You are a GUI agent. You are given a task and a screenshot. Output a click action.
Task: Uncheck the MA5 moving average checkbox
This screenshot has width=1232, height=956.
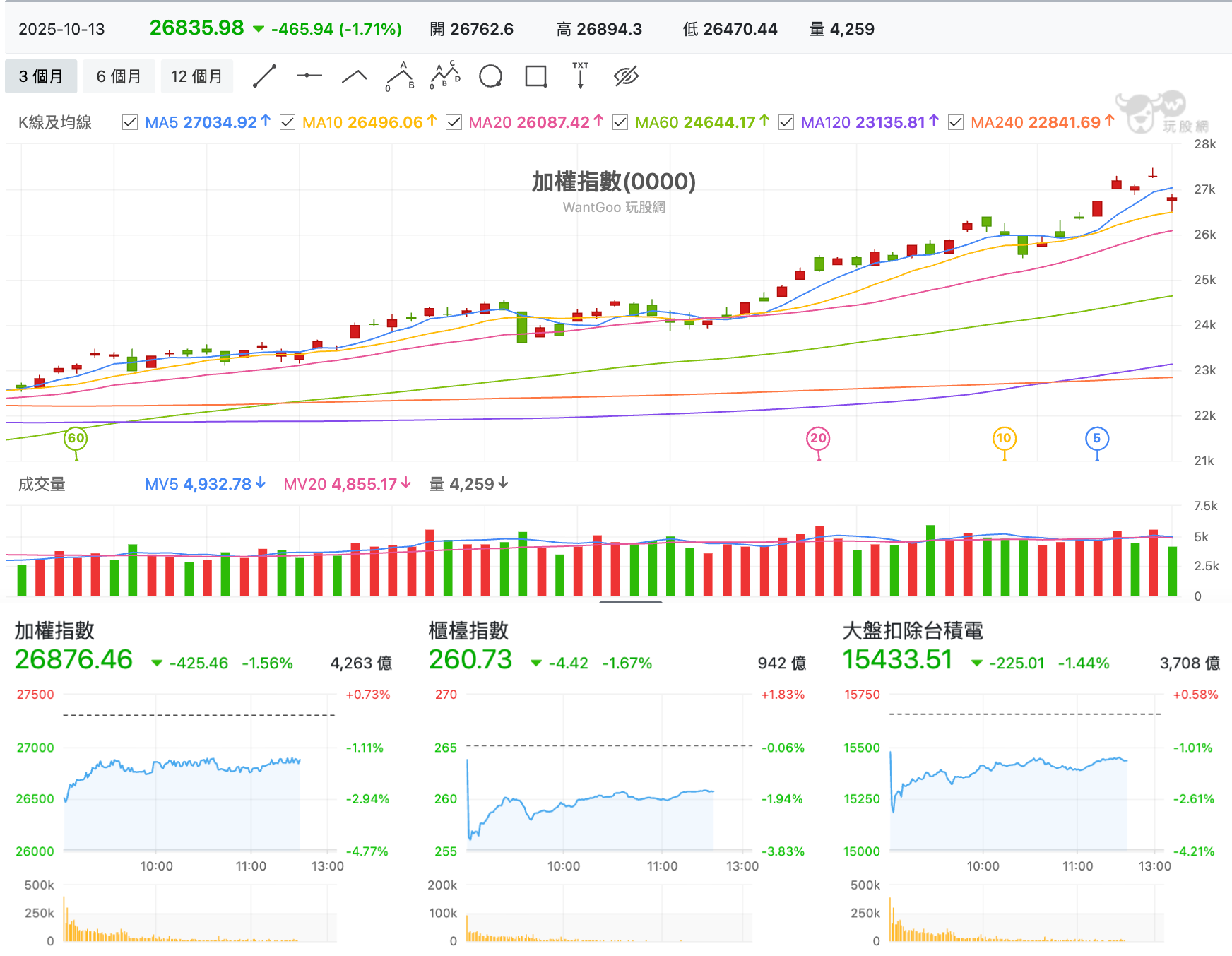coord(130,122)
